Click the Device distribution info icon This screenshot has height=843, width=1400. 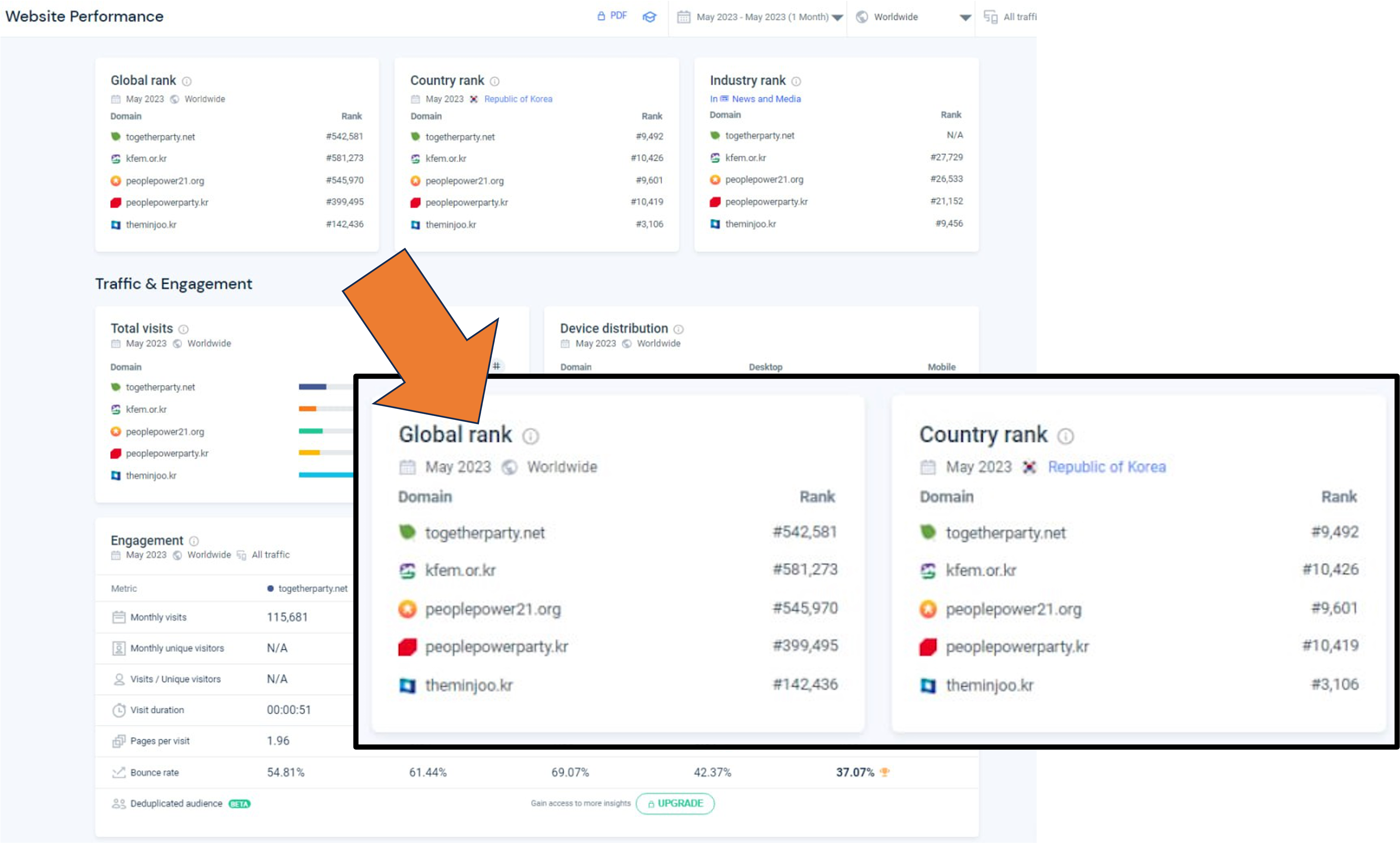coord(678,330)
